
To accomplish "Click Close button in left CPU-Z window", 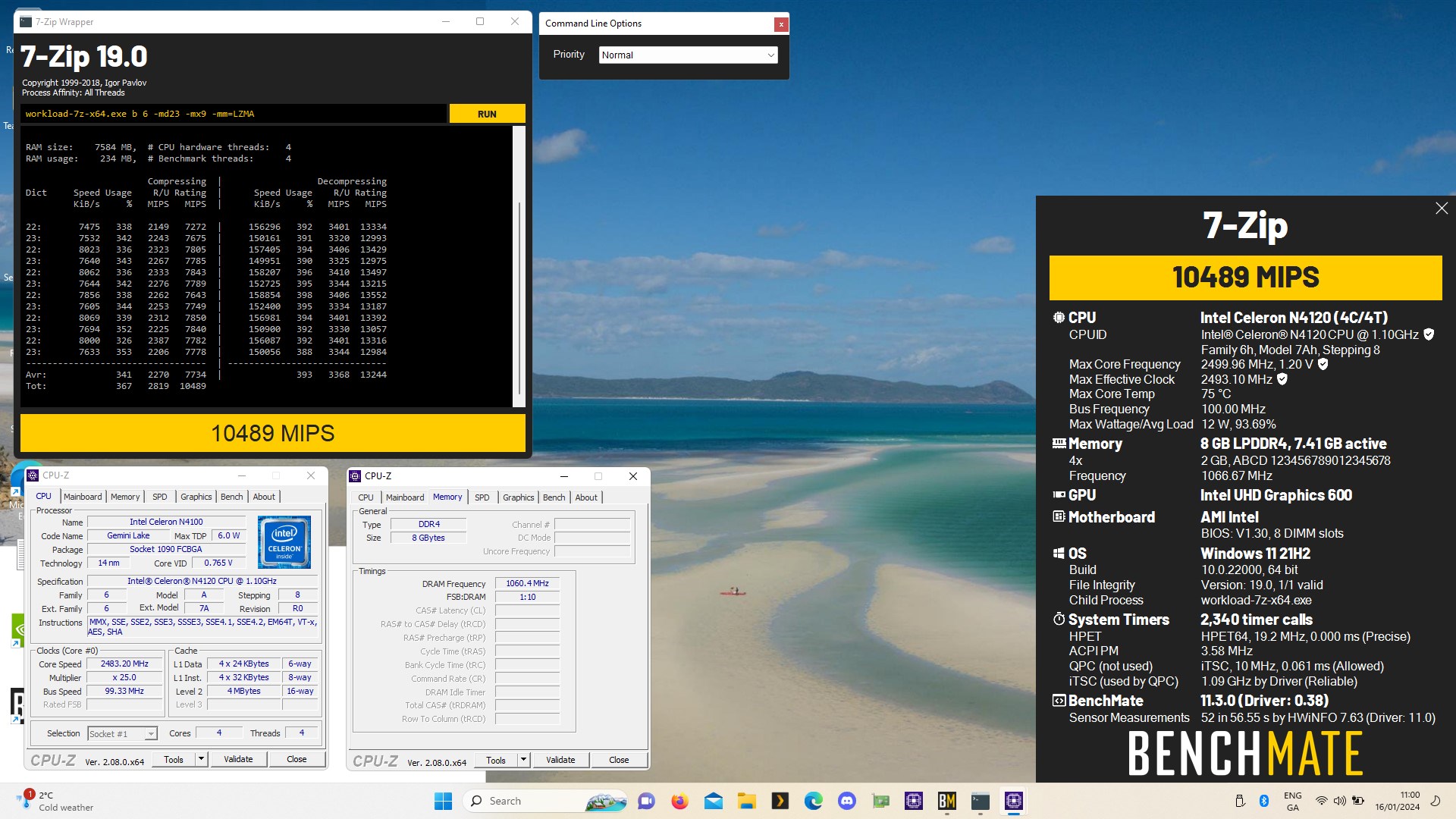I will [297, 759].
